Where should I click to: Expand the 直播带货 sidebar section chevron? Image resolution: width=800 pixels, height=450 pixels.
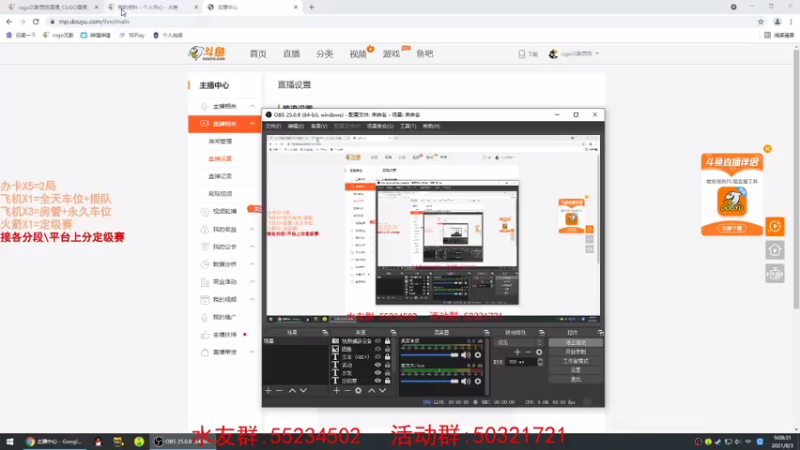[252, 352]
